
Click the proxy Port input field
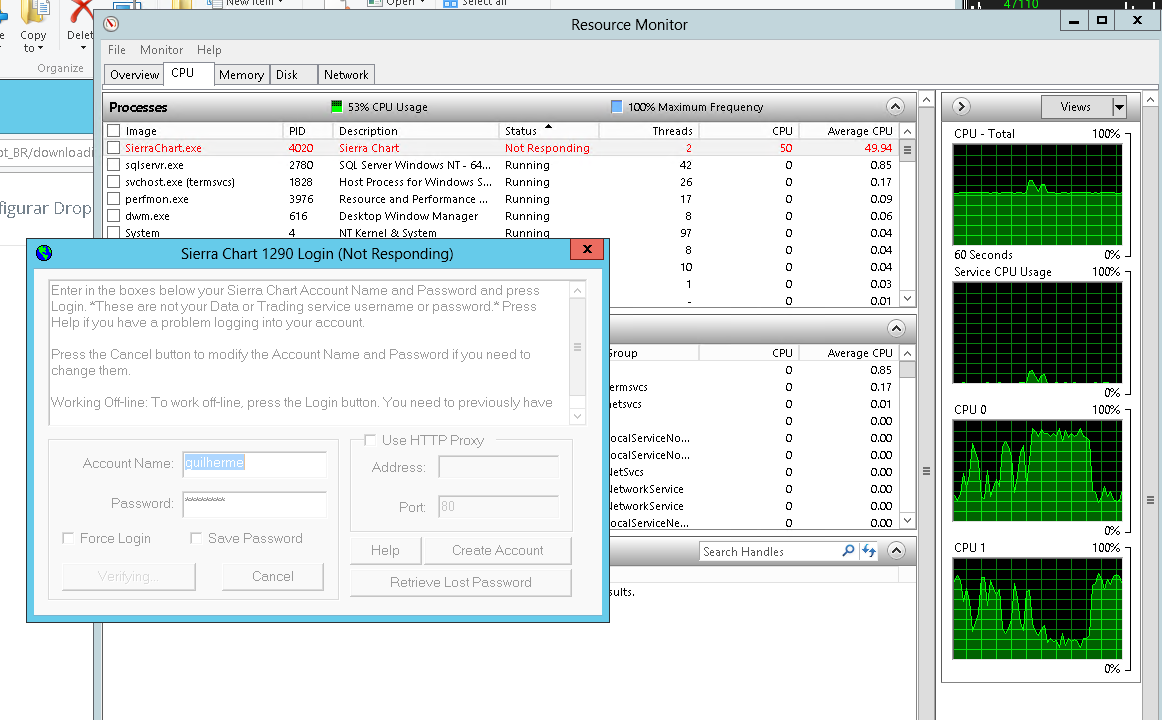(x=498, y=507)
